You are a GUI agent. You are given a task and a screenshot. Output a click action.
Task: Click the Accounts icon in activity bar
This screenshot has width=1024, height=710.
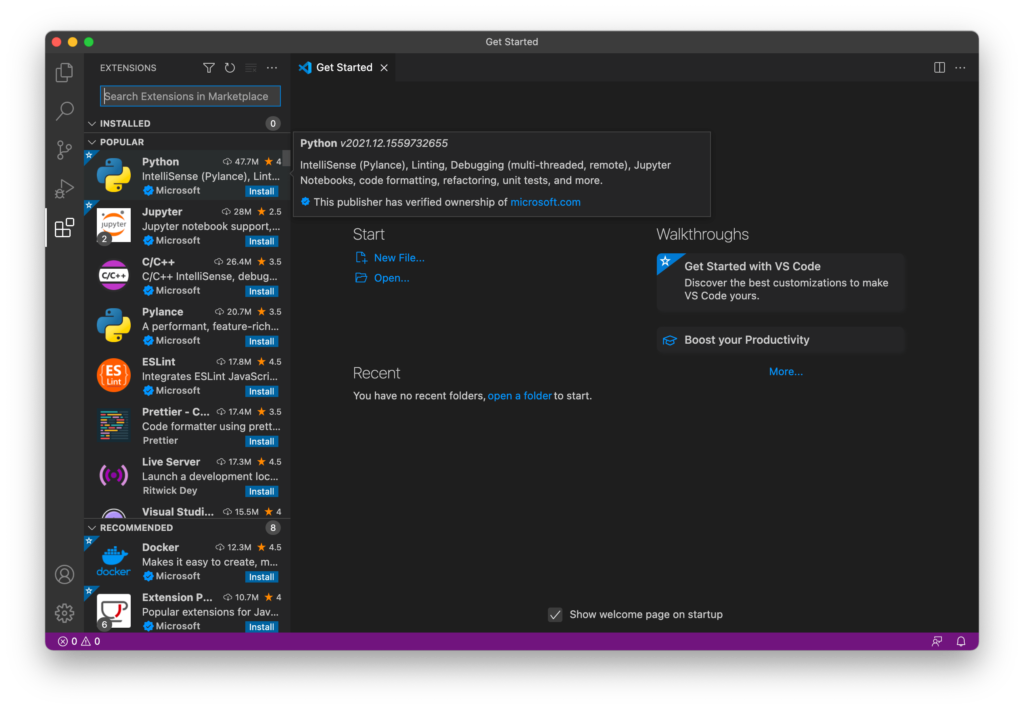click(64, 575)
